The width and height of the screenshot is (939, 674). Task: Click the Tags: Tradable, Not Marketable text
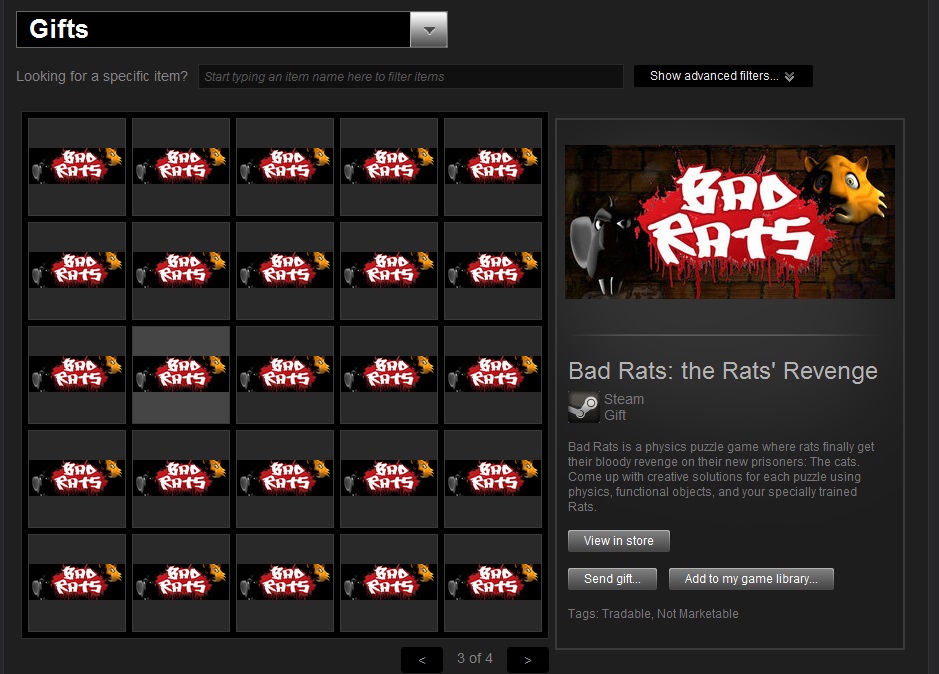653,613
